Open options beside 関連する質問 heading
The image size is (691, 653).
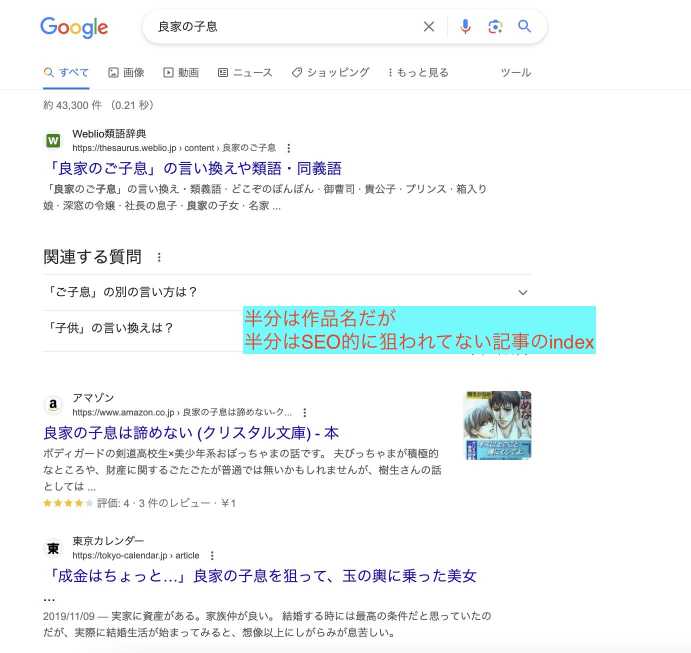tap(159, 257)
